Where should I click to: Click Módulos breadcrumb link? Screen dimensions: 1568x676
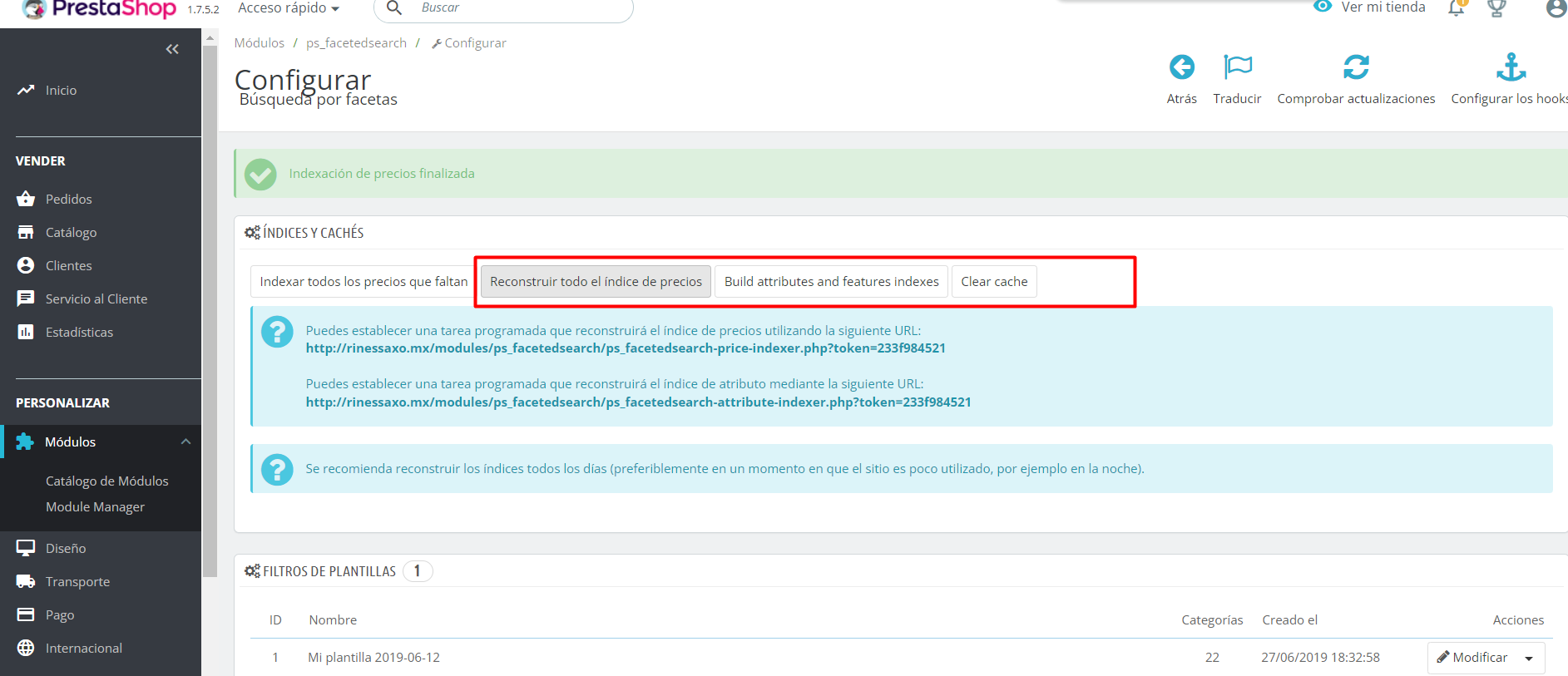259,42
